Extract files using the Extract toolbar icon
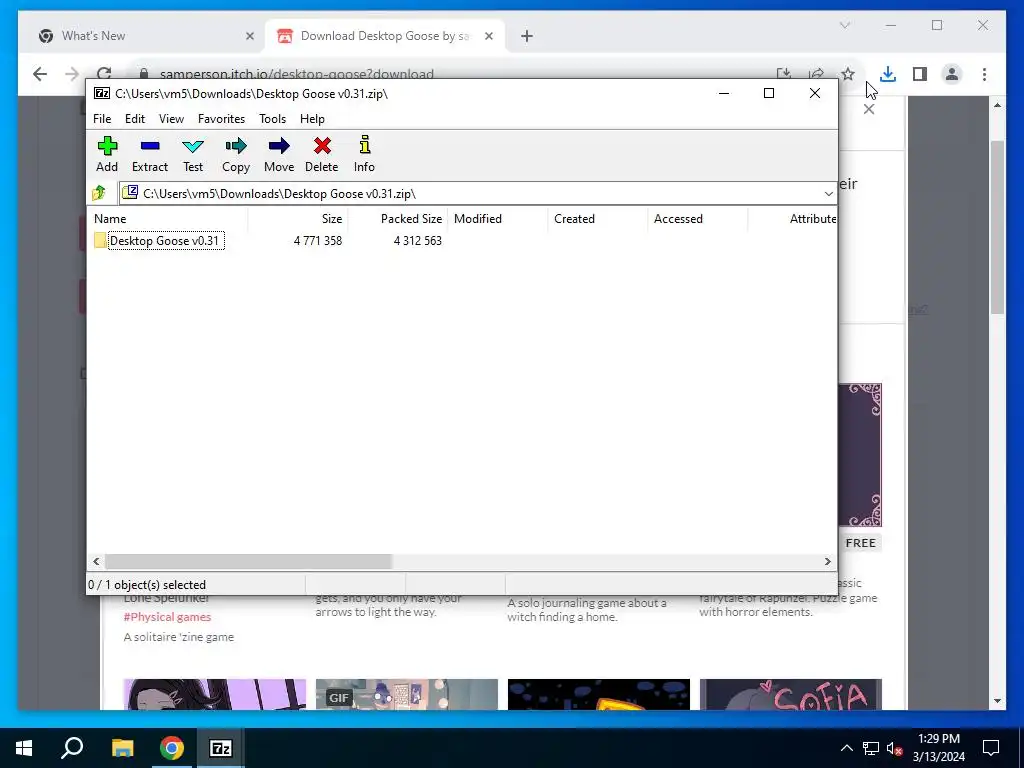The width and height of the screenshot is (1024, 768). (x=150, y=155)
